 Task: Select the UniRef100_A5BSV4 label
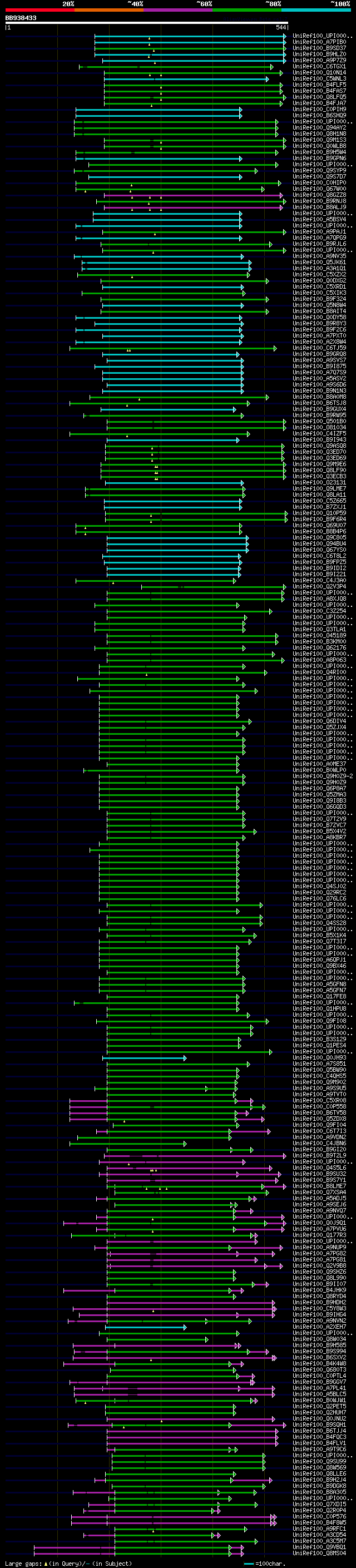click(319, 219)
